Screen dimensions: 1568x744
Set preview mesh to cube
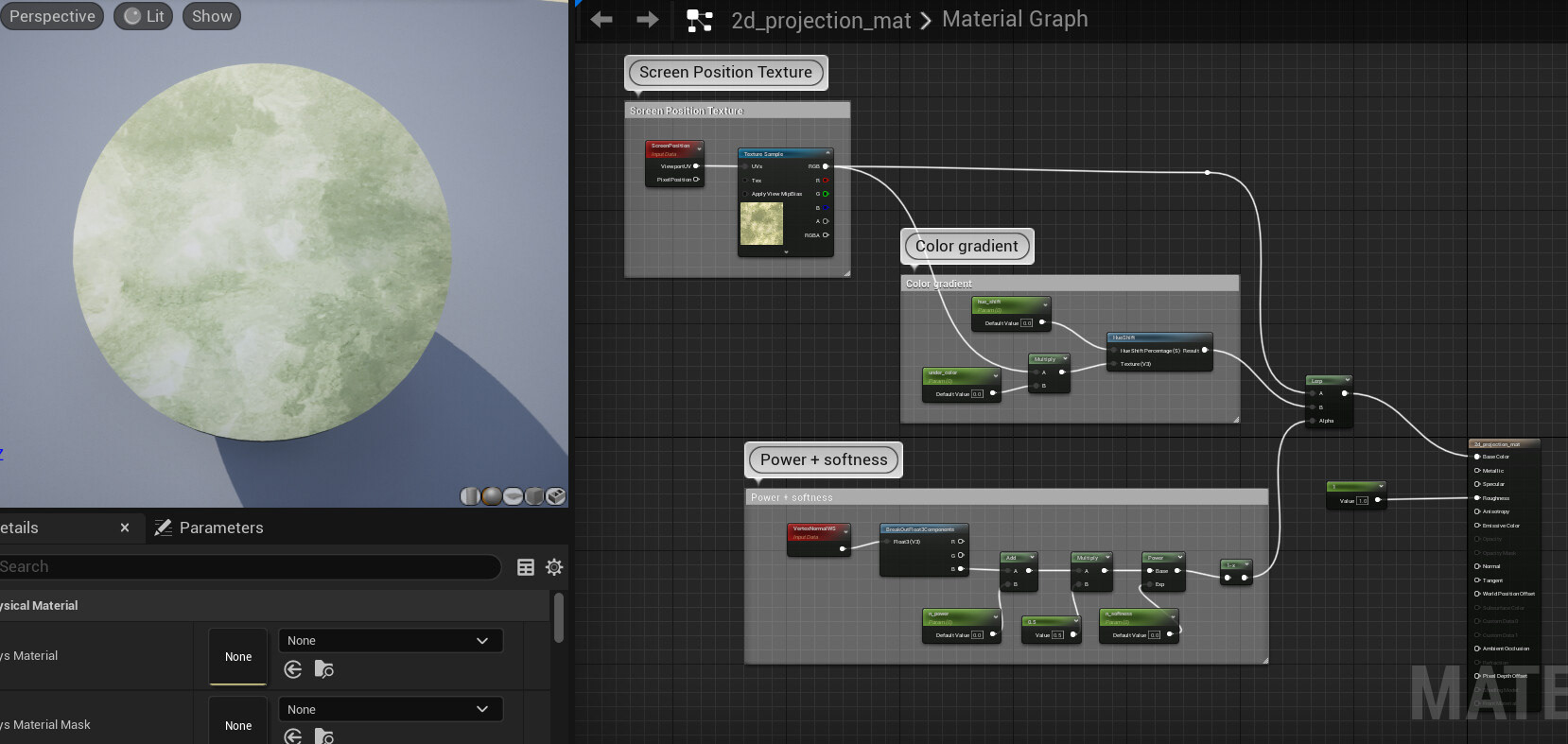point(534,496)
